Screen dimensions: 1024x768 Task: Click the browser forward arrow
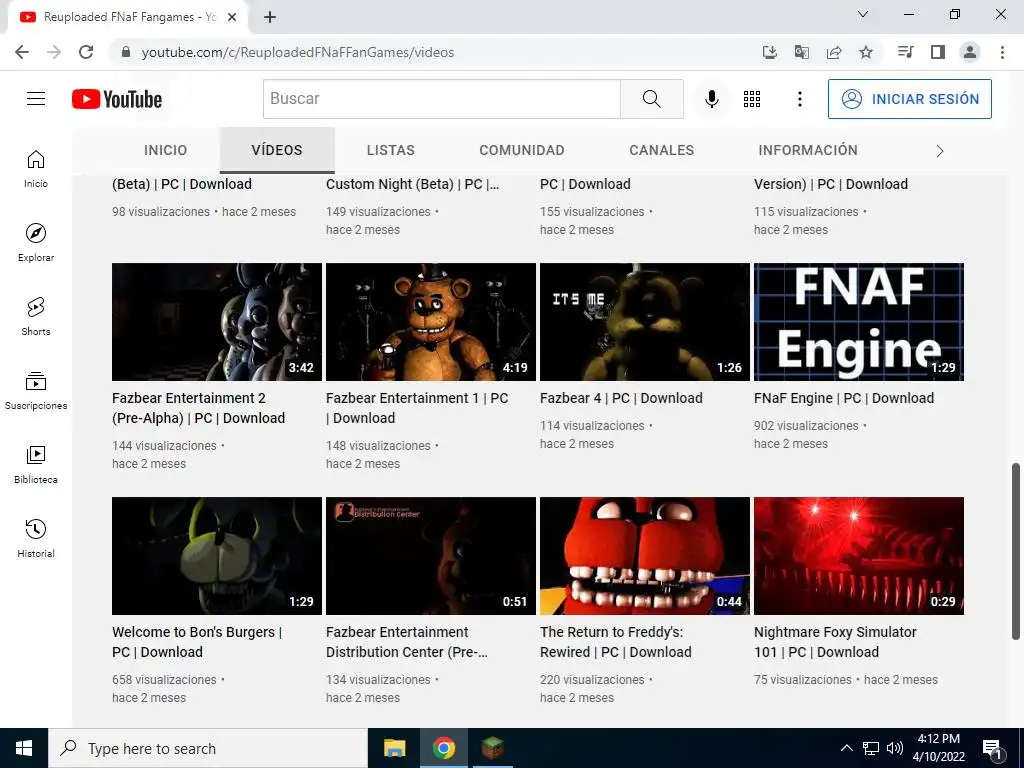click(x=54, y=52)
